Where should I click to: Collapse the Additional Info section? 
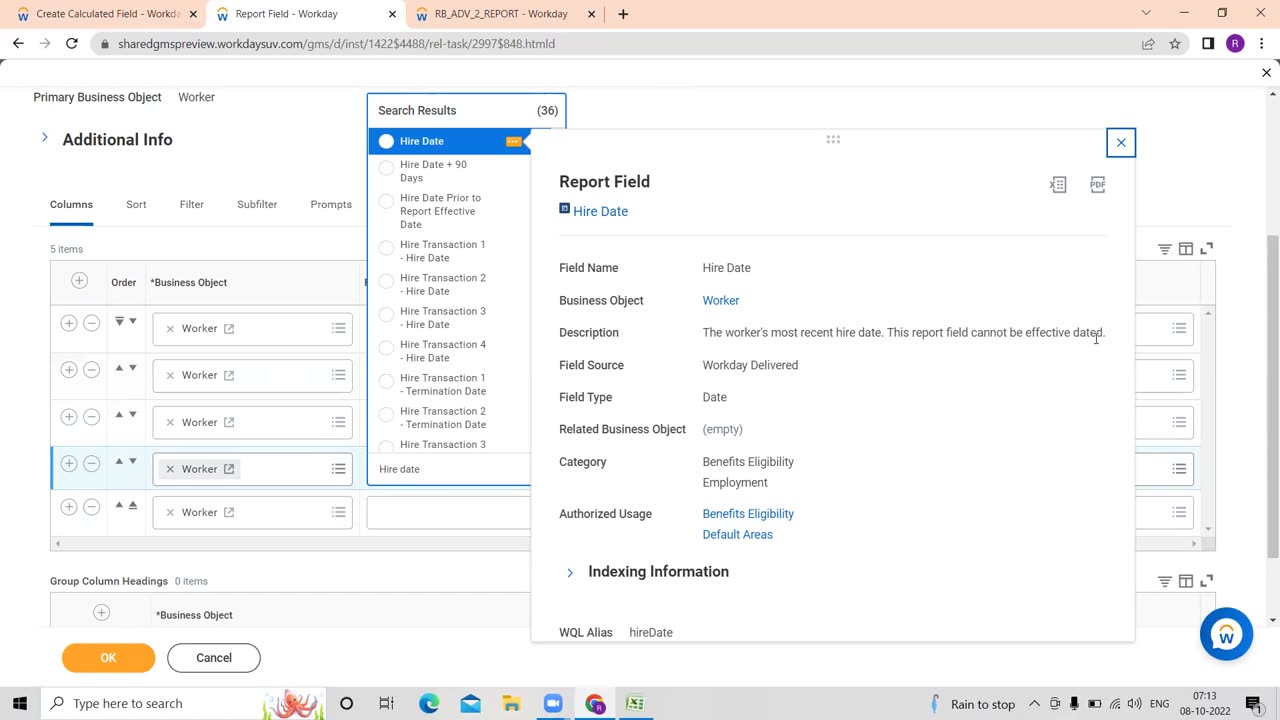44,138
